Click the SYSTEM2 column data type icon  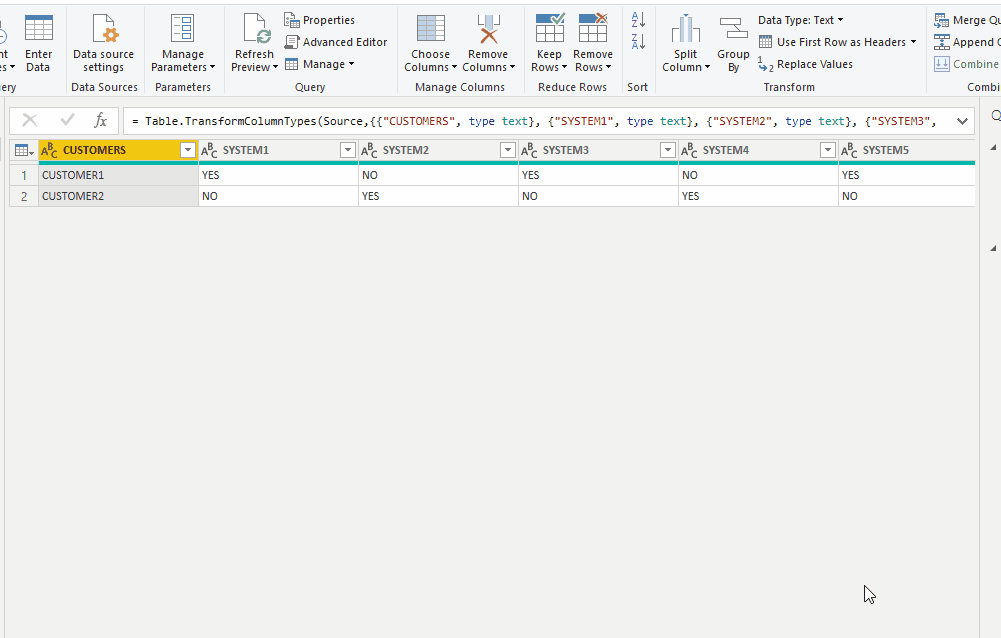point(369,150)
